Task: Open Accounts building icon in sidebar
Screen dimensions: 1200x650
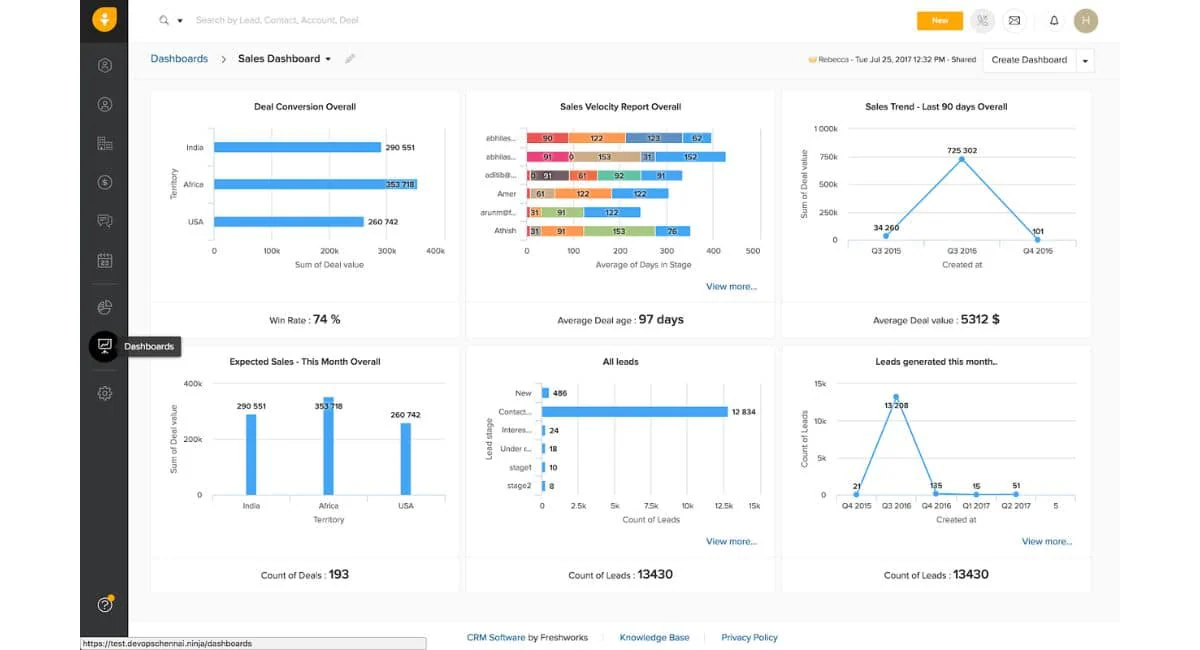Action: (x=104, y=143)
